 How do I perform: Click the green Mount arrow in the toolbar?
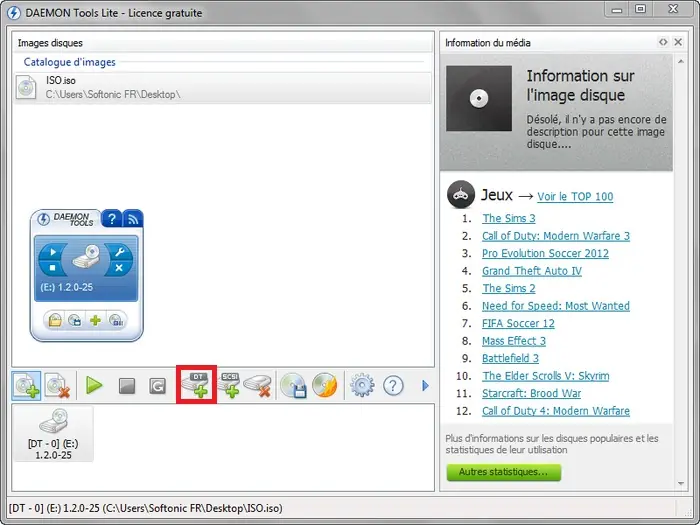[x=94, y=385]
